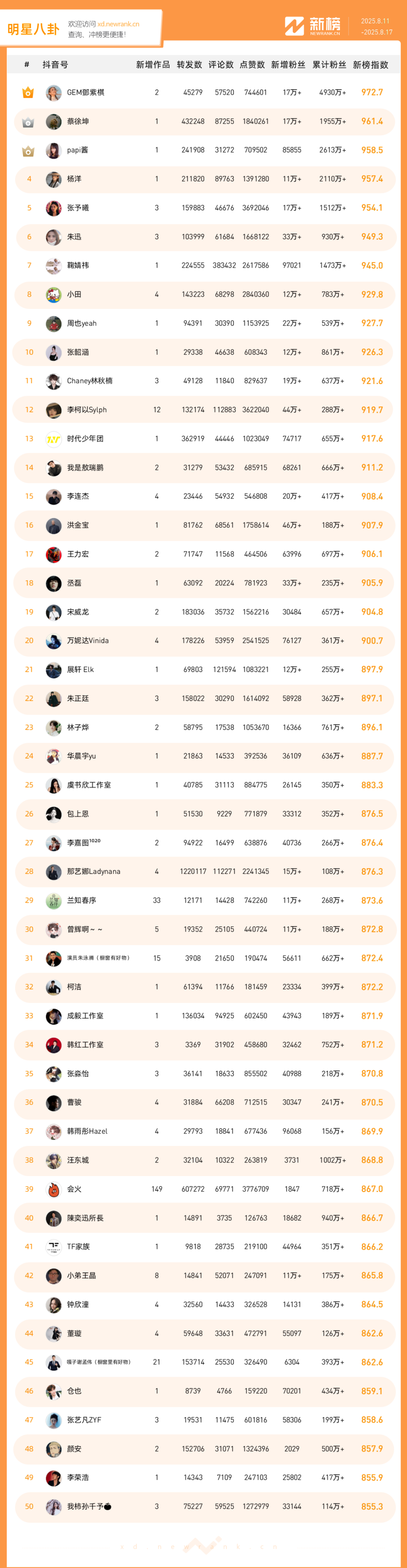Click the name 李柯以Sylph
The height and width of the screenshot is (1568, 407).
tap(87, 410)
